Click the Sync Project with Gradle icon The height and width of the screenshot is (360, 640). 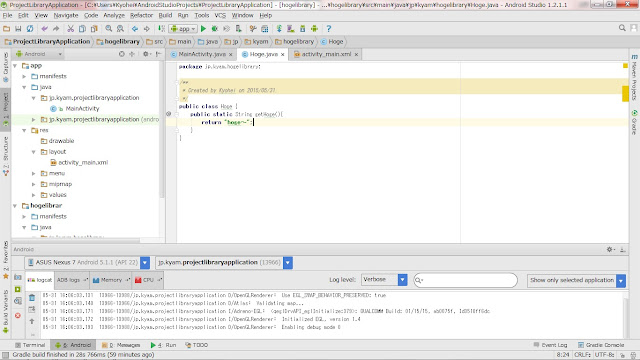[x=279, y=29]
